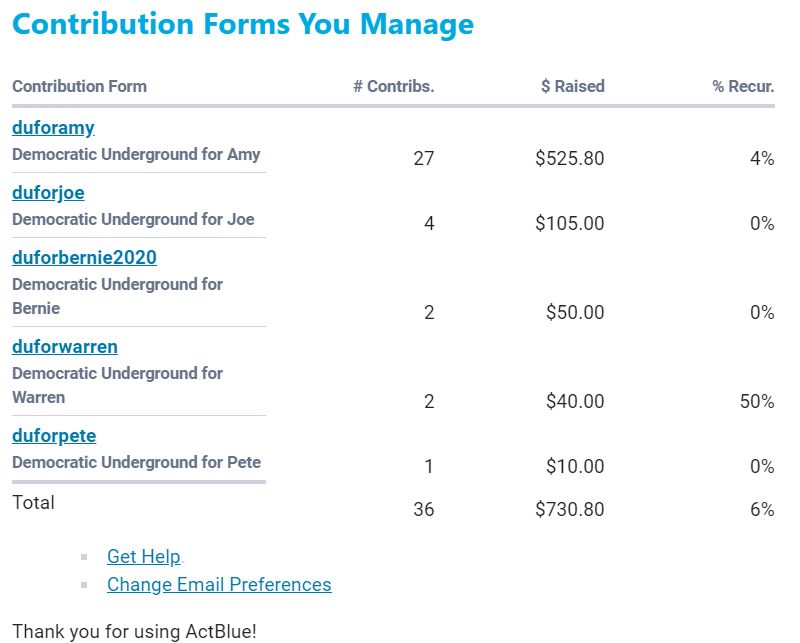Screen dimensions: 800x643
Task: Open the duforpete contribution form link
Action: [54, 436]
